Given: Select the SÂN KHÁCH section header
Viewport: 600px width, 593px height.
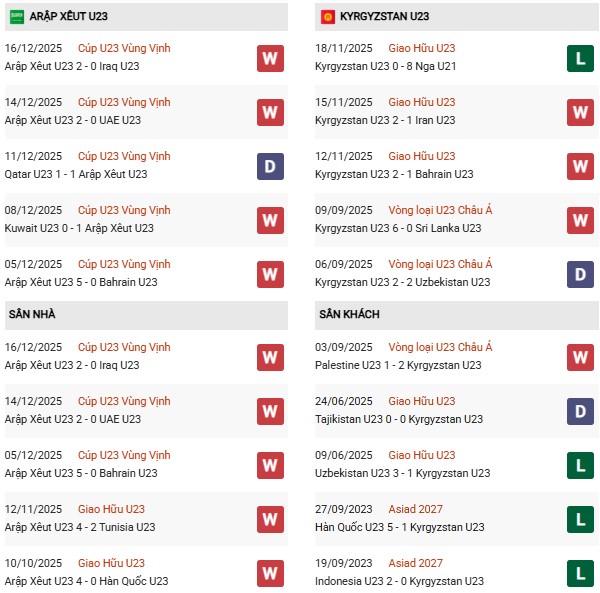Looking at the screenshot, I should (x=349, y=314).
